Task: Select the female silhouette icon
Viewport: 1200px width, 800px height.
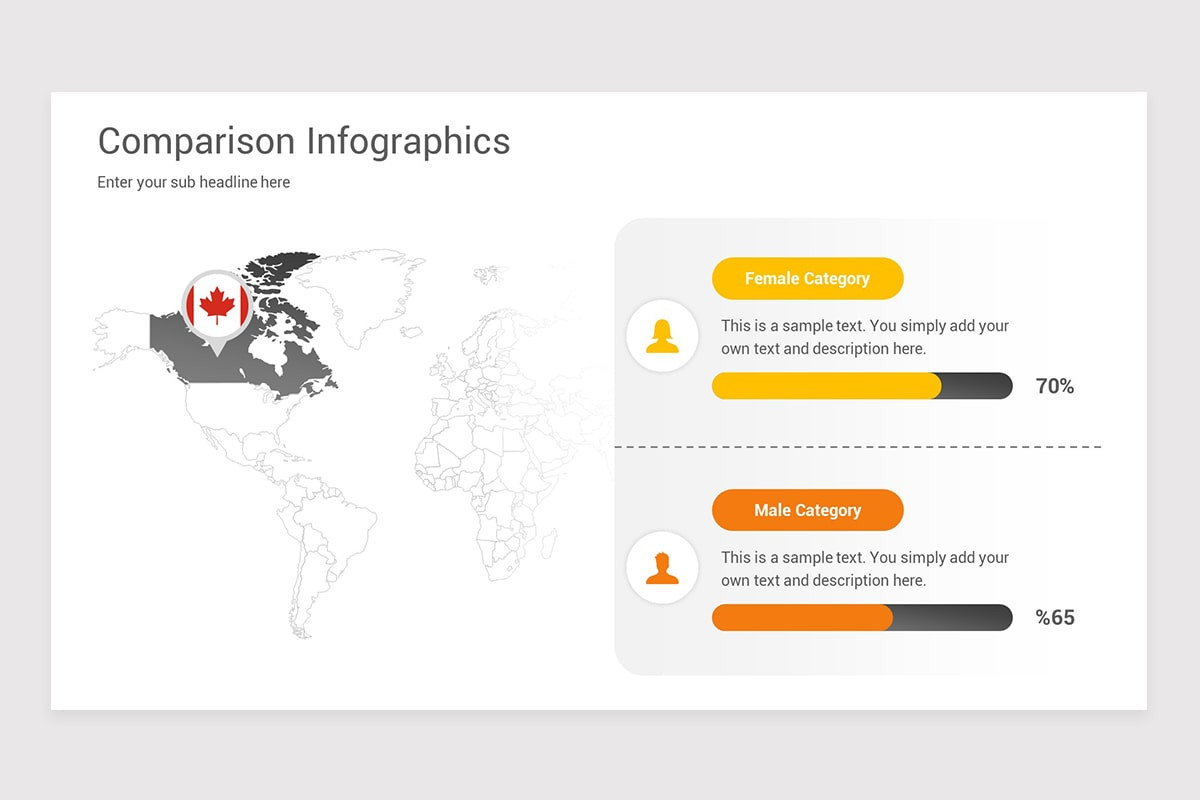Action: 662,336
